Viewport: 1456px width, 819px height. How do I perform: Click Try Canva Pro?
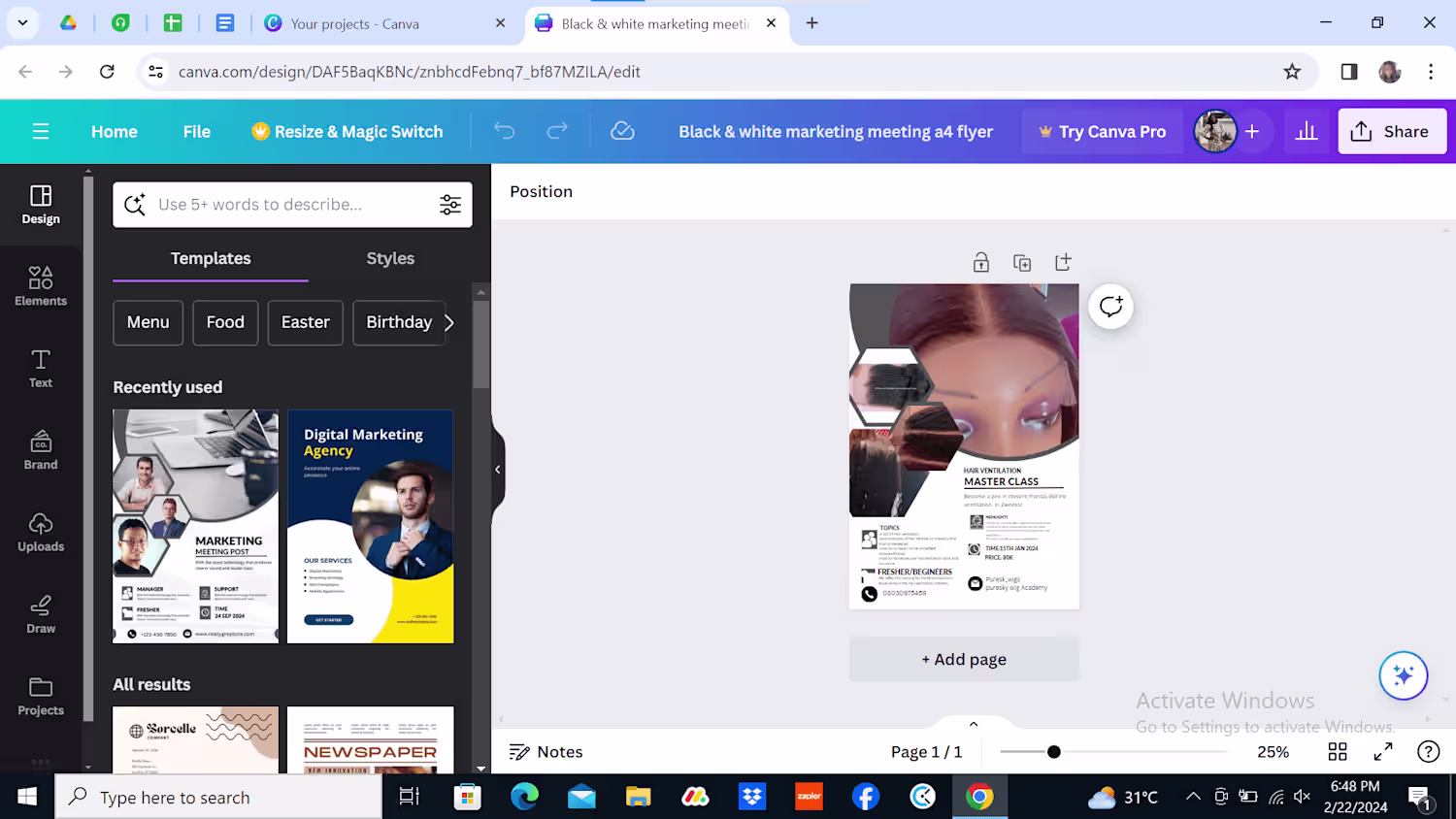click(1103, 131)
